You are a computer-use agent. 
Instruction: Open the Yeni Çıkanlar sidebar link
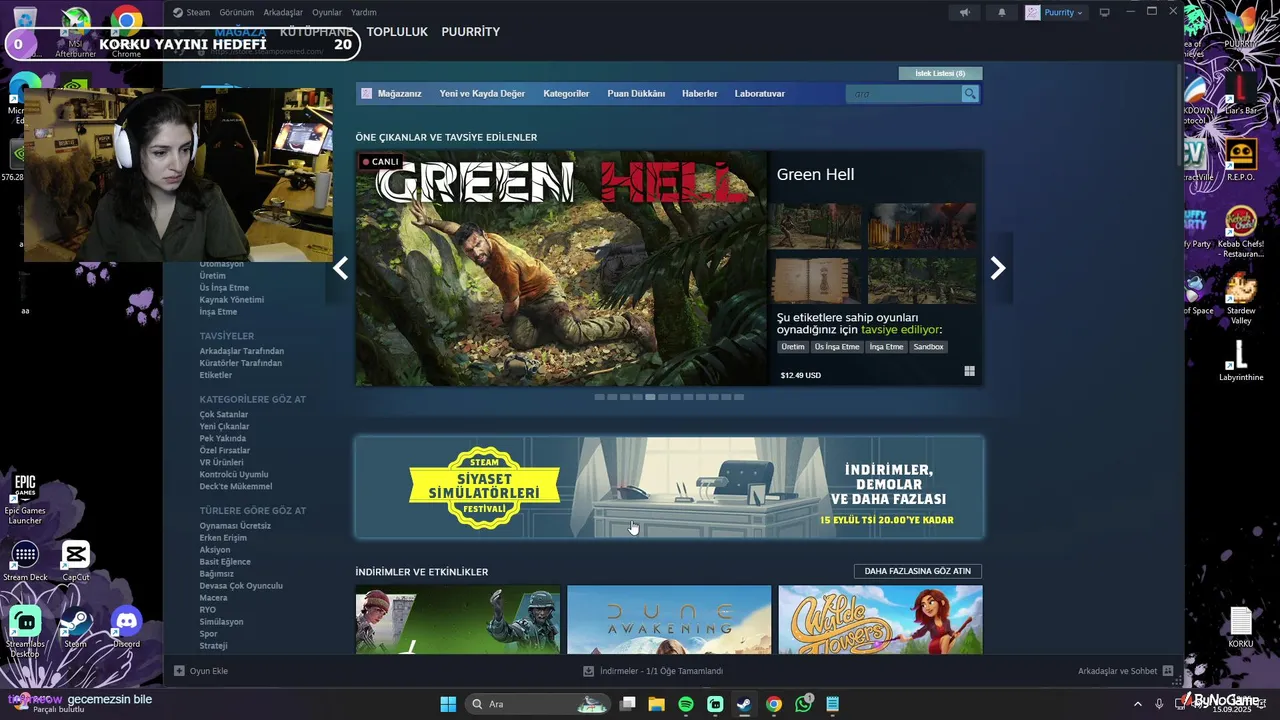pos(224,426)
